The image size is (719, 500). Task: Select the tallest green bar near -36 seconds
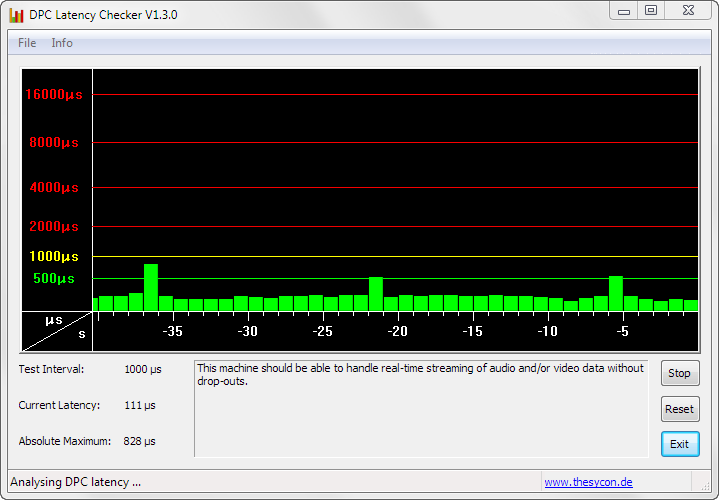point(151,288)
